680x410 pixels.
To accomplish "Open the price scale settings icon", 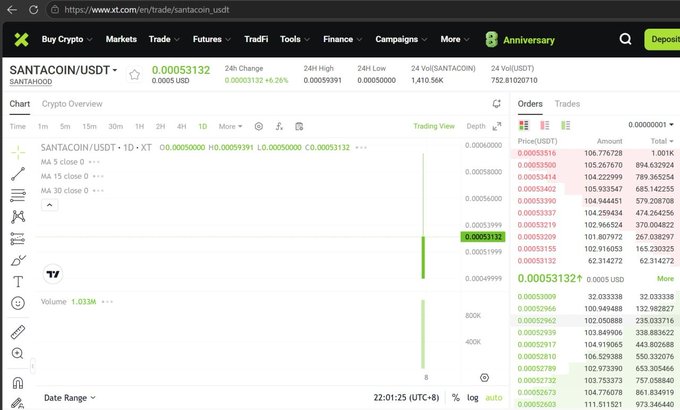I will click(x=484, y=378).
